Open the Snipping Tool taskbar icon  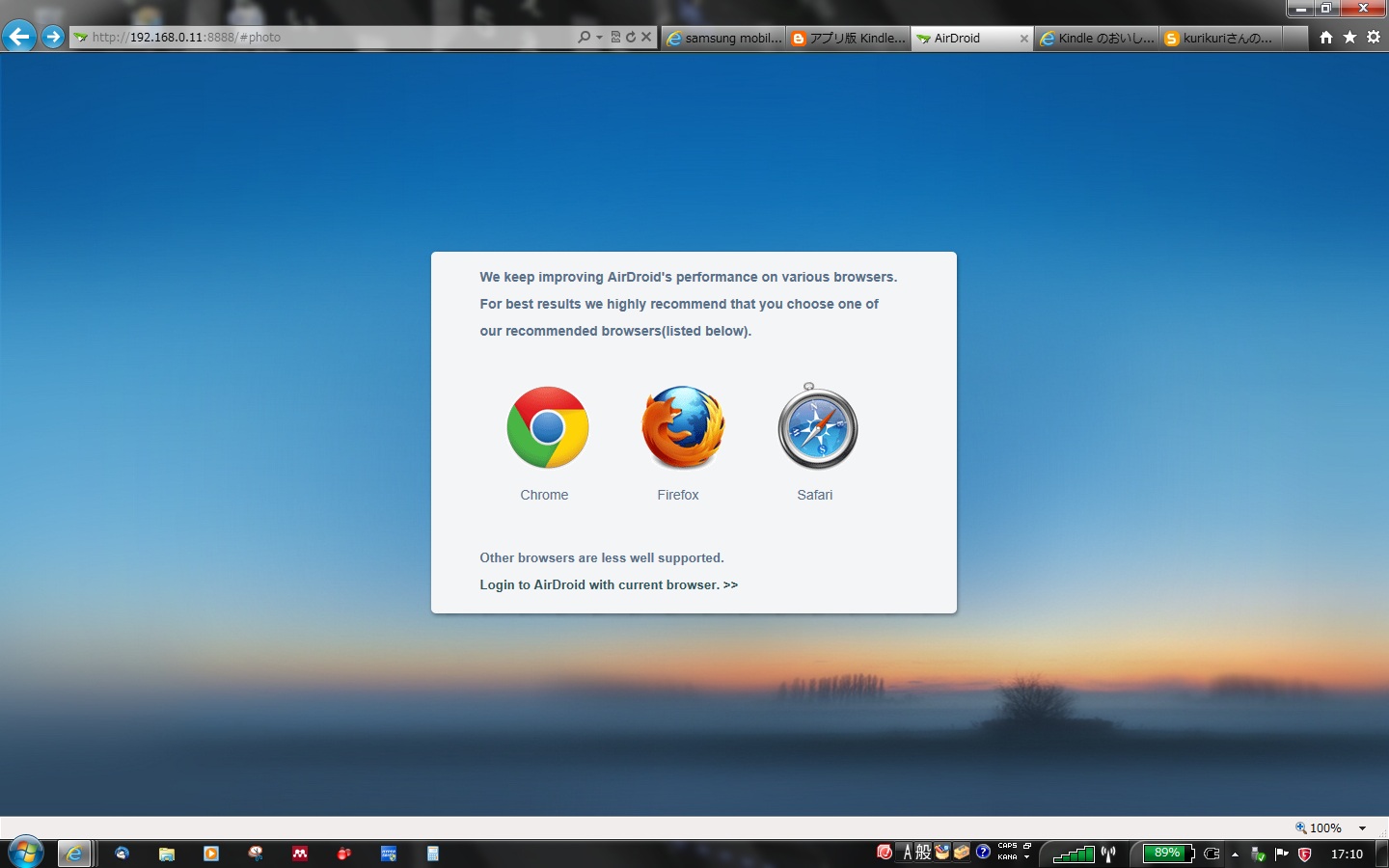(x=256, y=854)
